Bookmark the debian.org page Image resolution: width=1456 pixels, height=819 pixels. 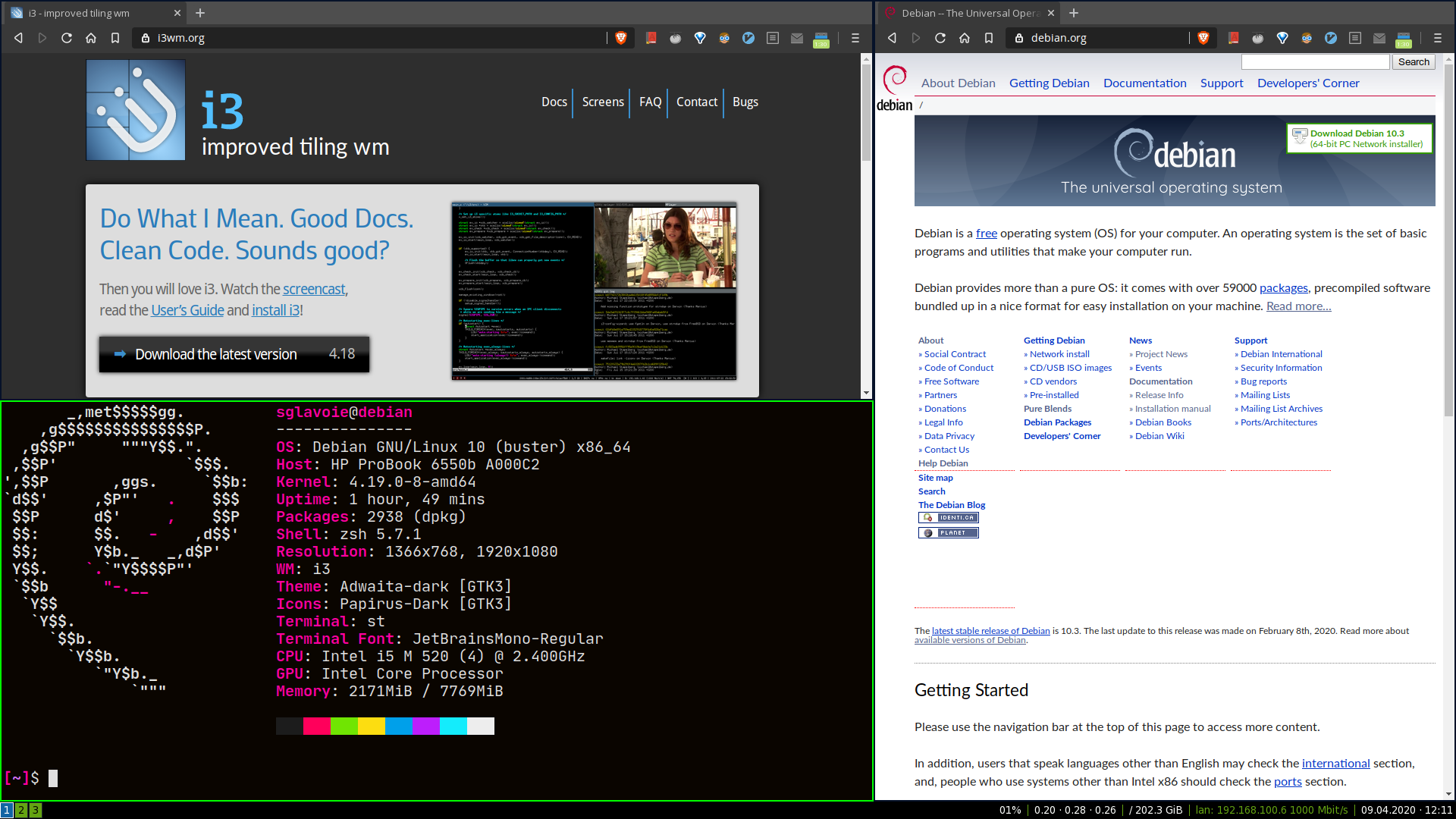tap(989, 38)
